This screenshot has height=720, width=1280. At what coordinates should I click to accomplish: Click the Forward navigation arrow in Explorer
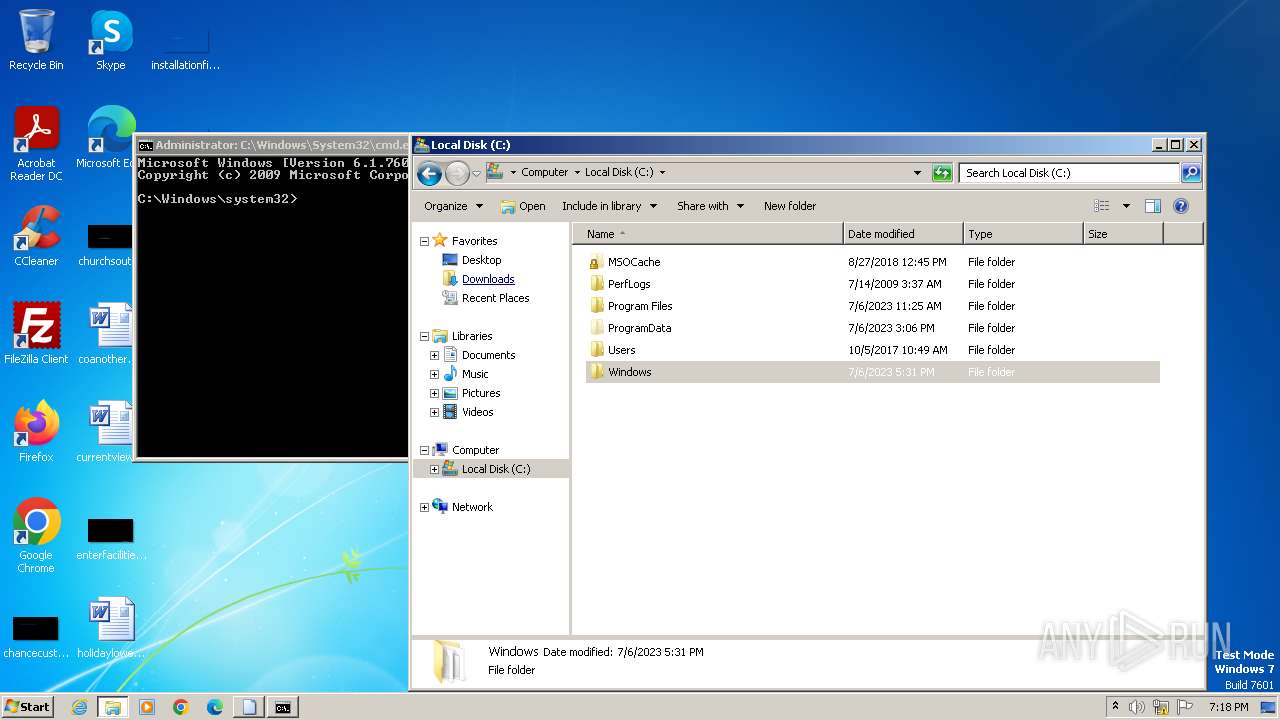click(x=457, y=173)
